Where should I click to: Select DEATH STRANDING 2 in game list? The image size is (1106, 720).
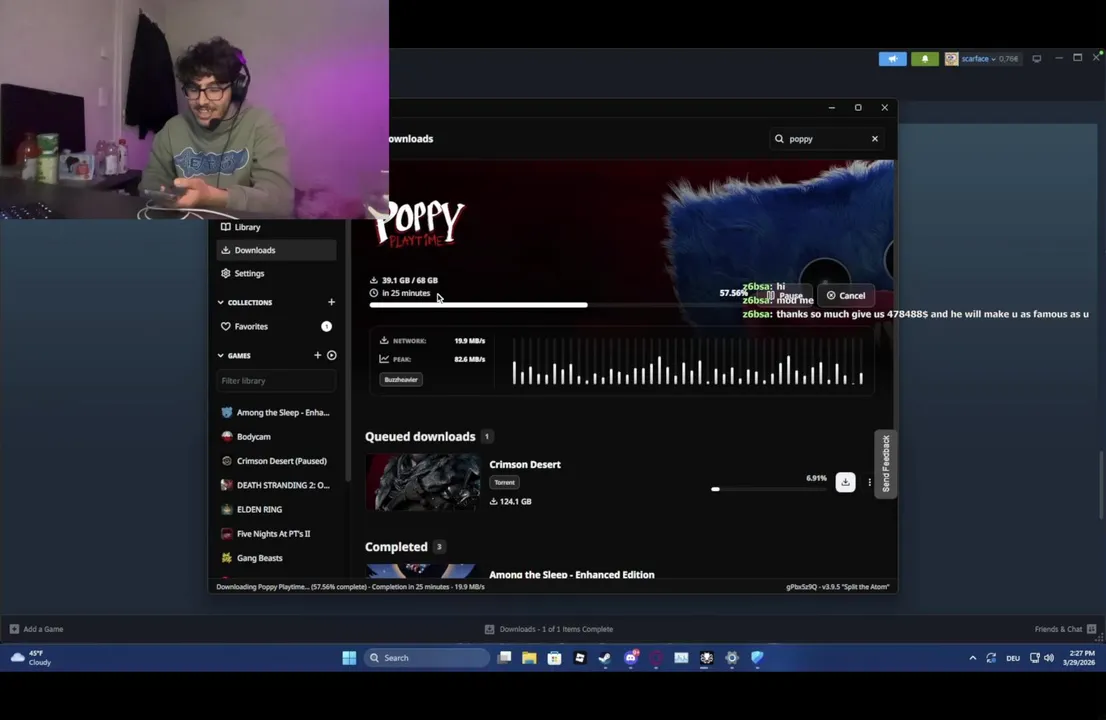tap(276, 485)
